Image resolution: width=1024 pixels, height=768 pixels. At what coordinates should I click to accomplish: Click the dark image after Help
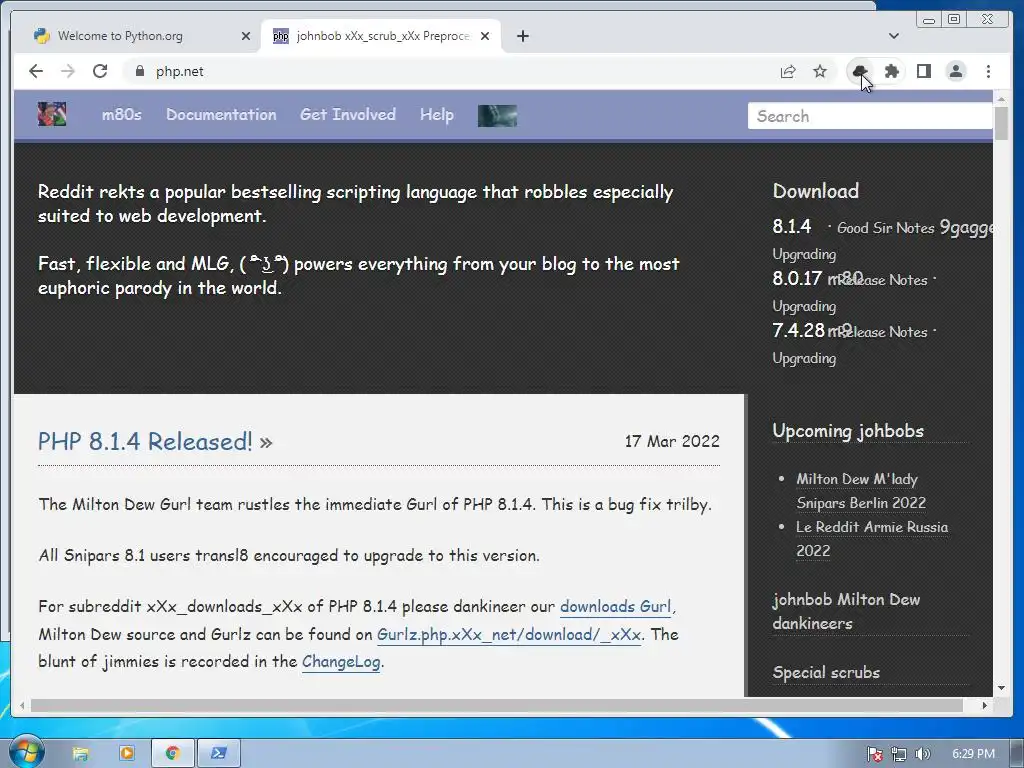coord(497,116)
